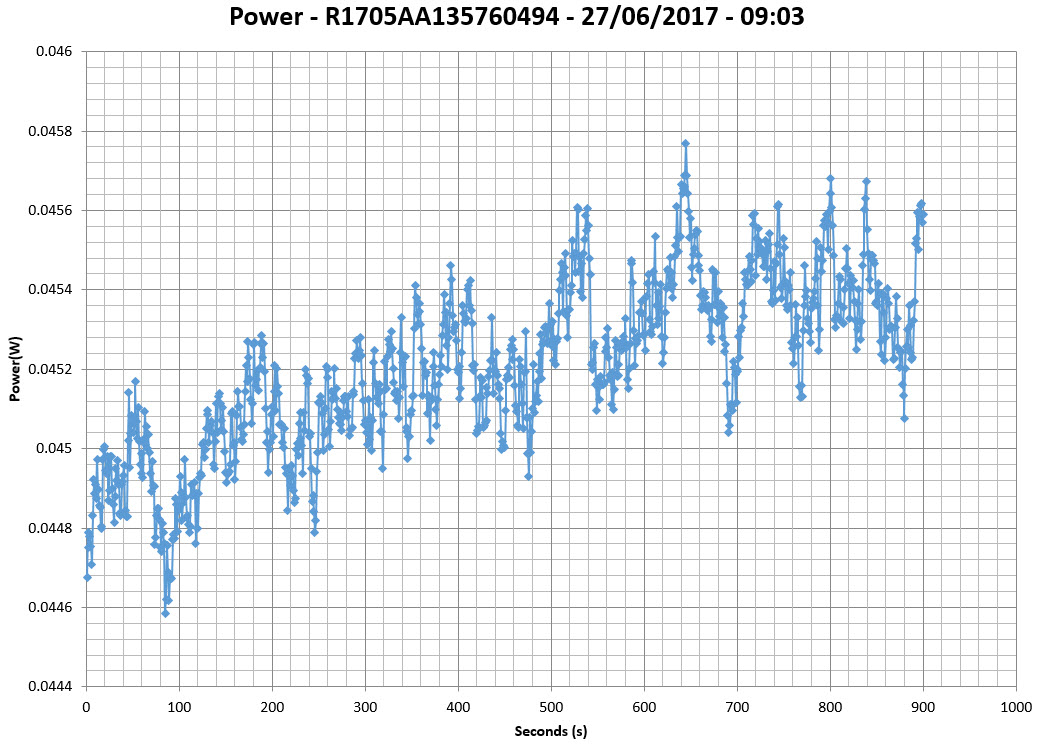Select the 0.0444 label at y-axis bottom
The image size is (1037, 747).
50,687
